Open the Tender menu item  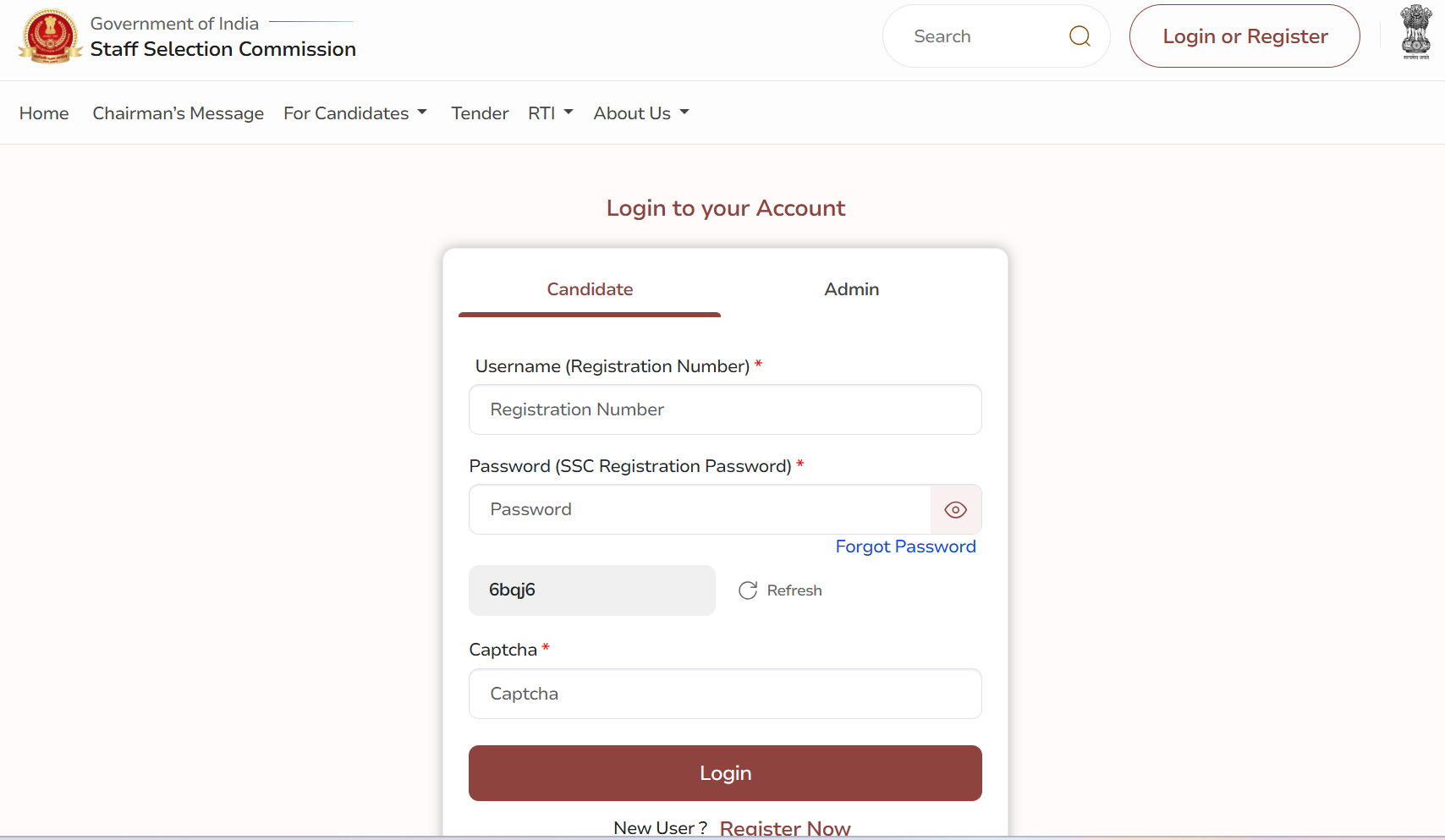[x=479, y=113]
